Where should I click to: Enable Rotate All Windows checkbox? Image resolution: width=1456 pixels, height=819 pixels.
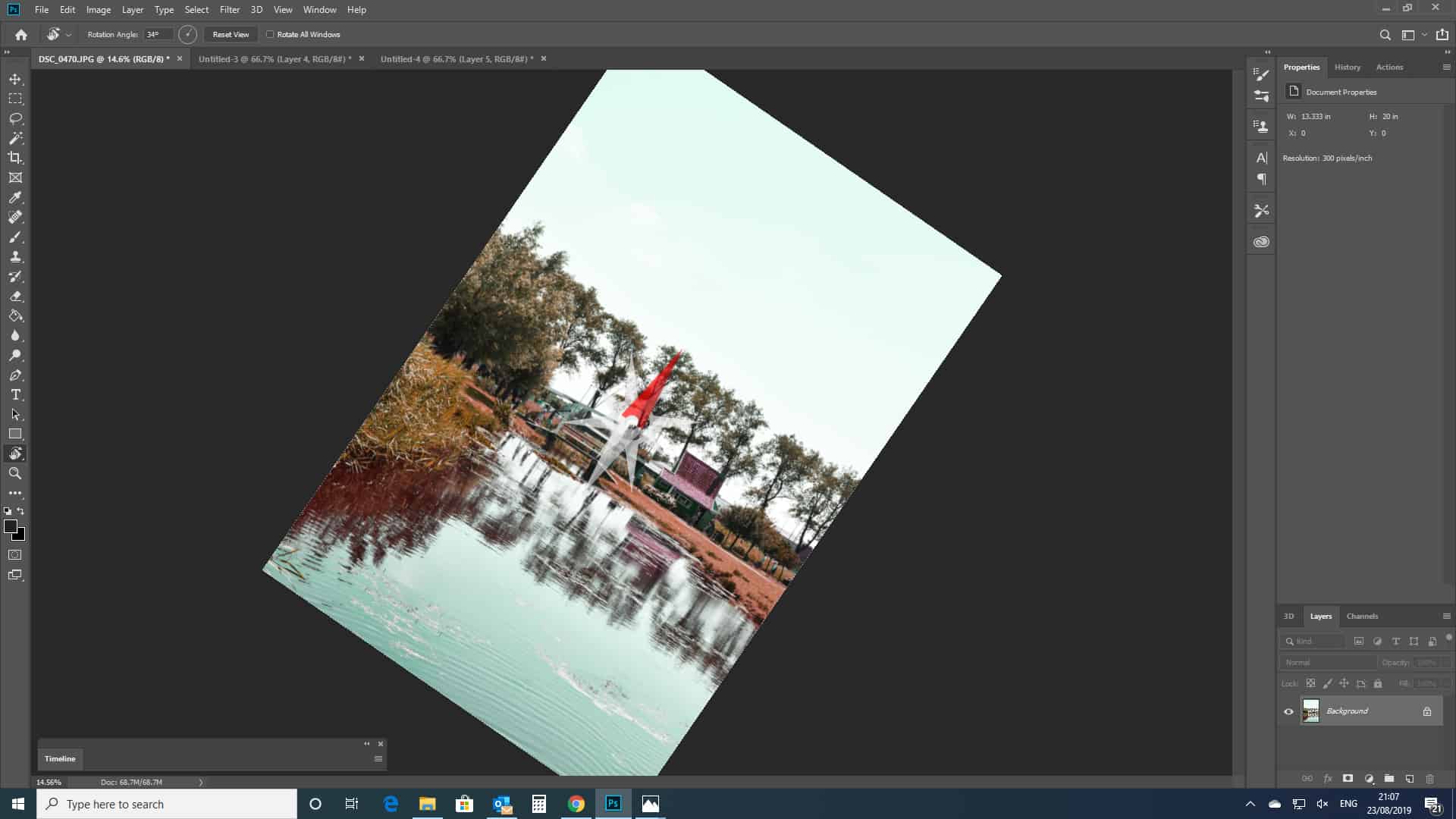tap(270, 34)
